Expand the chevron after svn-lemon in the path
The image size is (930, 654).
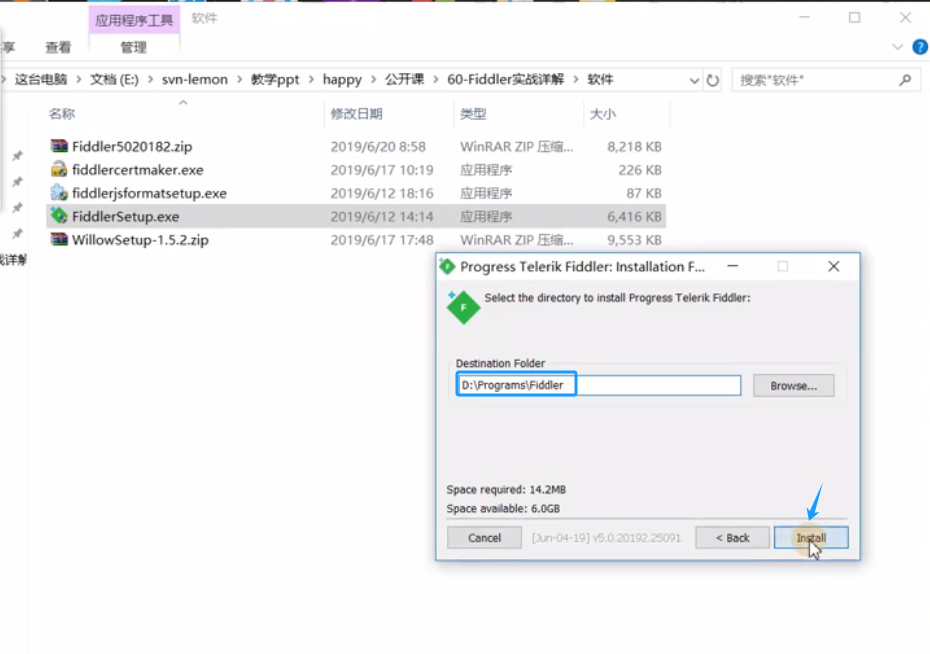click(239, 79)
